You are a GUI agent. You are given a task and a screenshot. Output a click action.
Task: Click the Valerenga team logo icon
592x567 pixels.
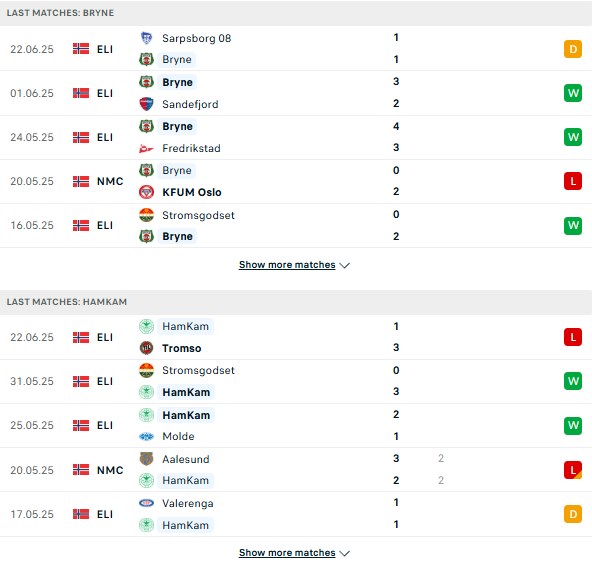click(146, 503)
